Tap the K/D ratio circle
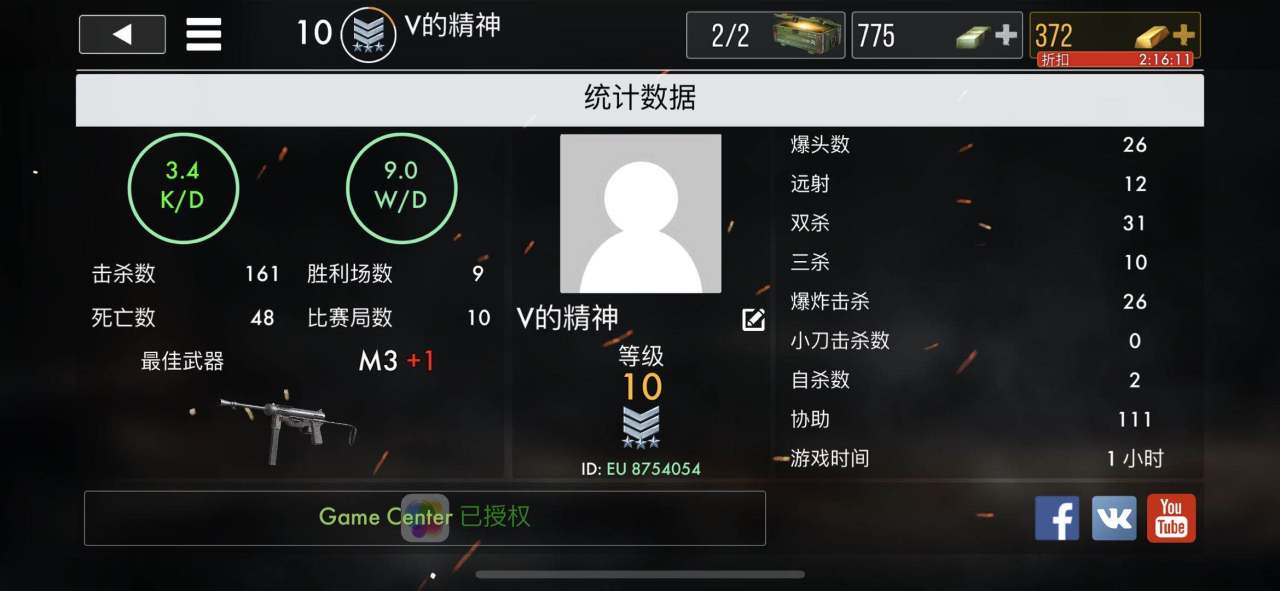Viewport: 1280px width, 591px height. tap(183, 187)
